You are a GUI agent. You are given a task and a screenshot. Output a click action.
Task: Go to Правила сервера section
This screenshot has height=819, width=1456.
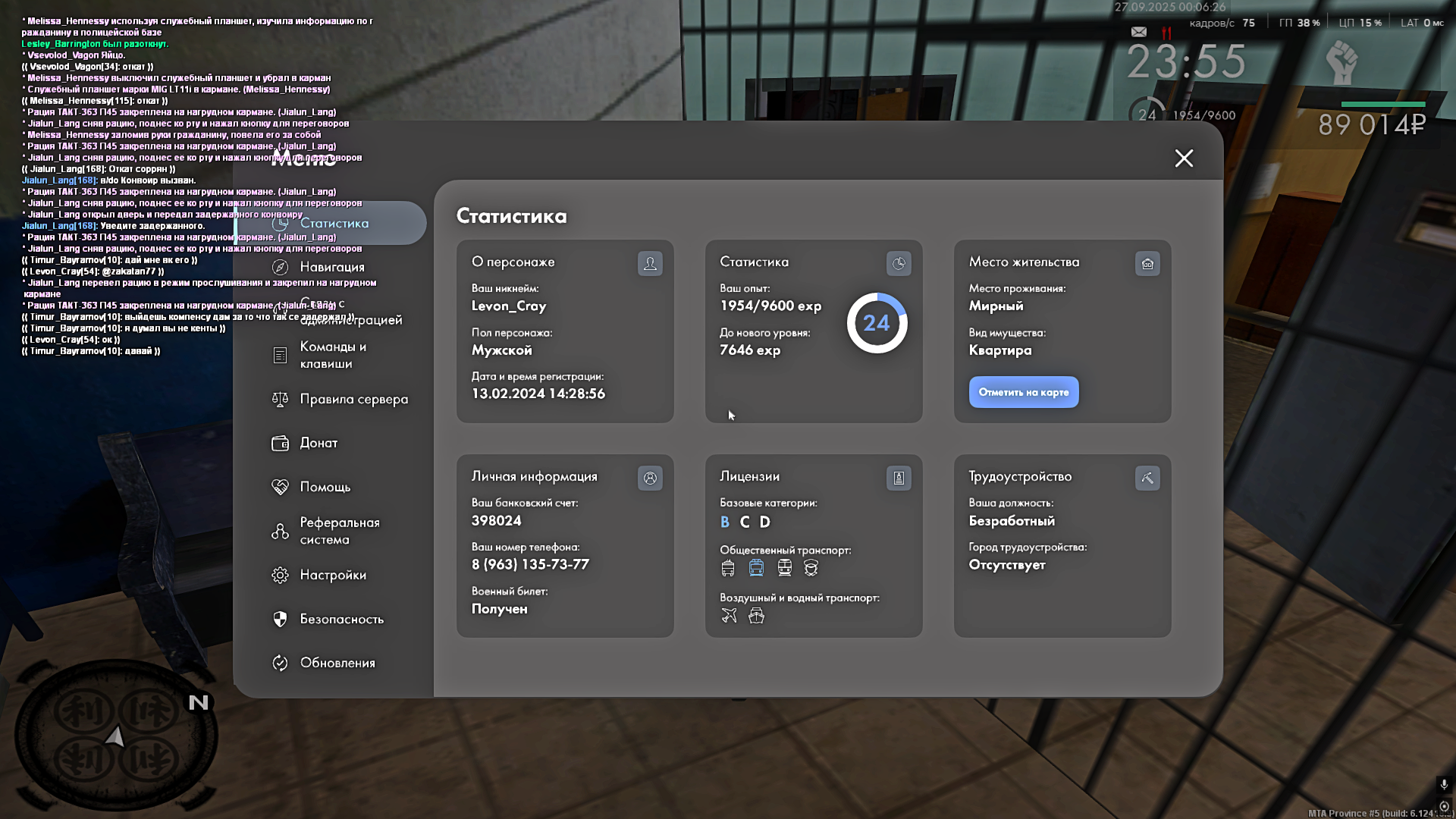(x=353, y=399)
